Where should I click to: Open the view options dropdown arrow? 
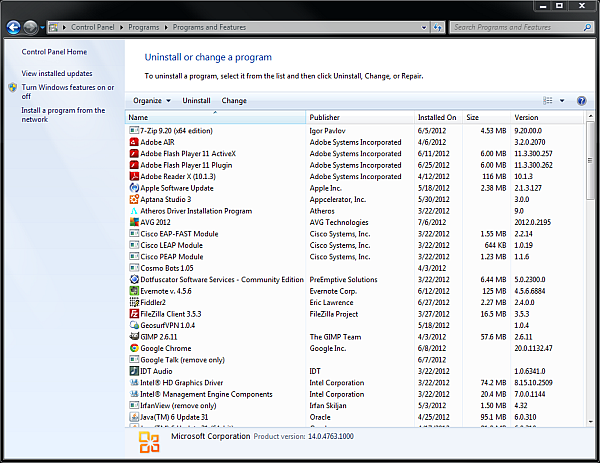[x=562, y=101]
